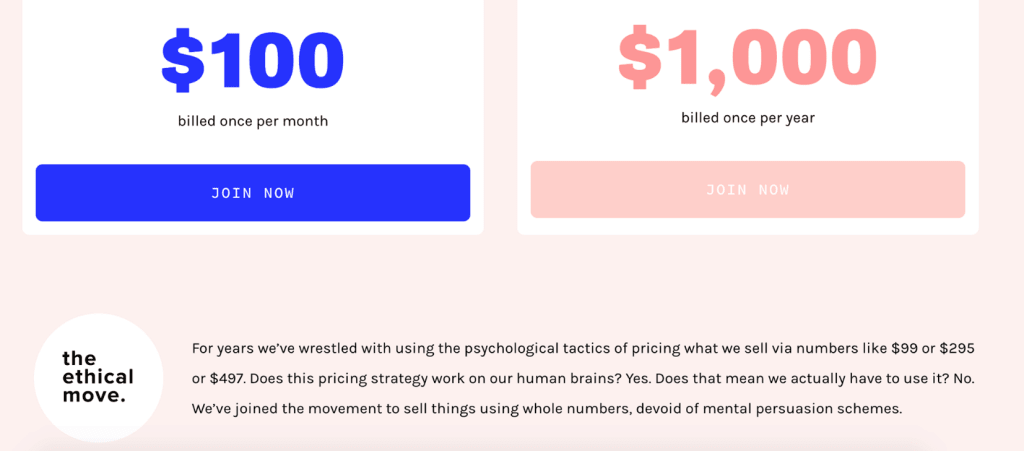Image resolution: width=1024 pixels, height=451 pixels.
Task: Click the $100 price heading
Action: [253, 60]
